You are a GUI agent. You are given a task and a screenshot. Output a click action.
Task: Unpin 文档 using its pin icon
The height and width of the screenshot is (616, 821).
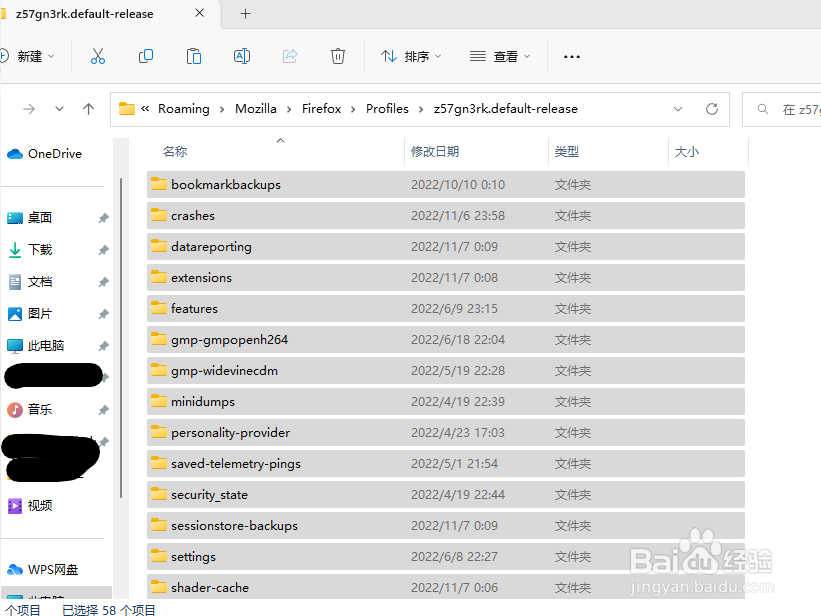104,282
